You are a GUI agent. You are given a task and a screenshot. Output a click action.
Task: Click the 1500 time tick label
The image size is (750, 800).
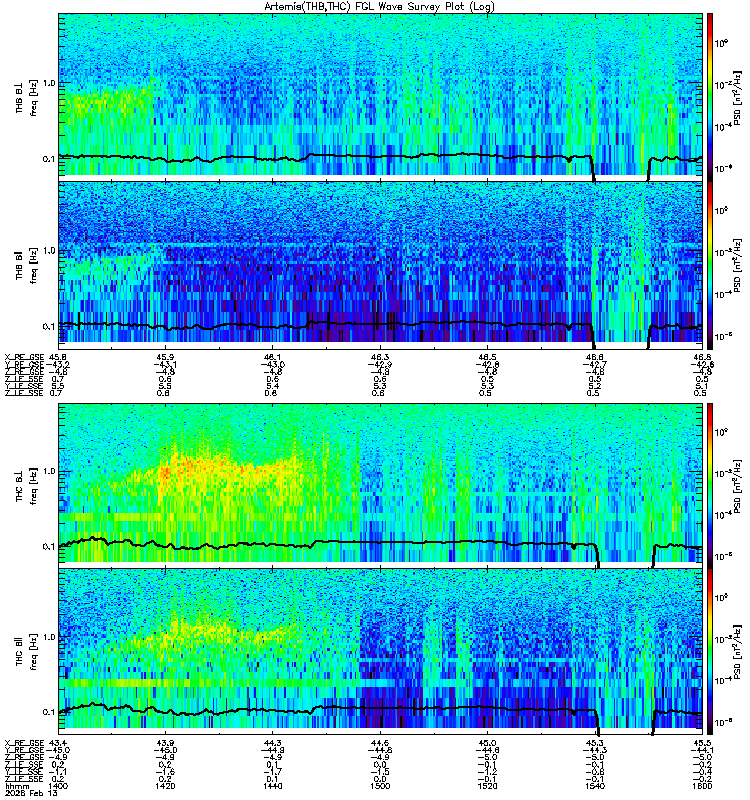(380, 787)
